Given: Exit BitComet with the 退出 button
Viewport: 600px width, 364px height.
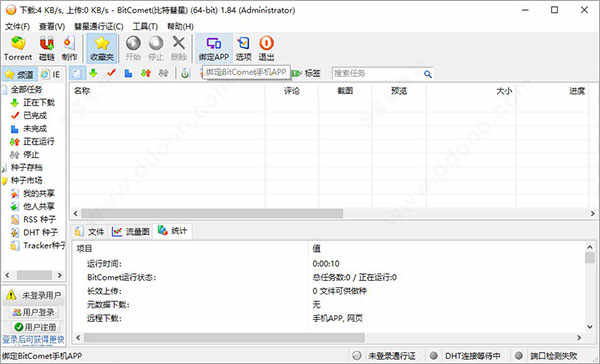Looking at the screenshot, I should click(x=266, y=48).
